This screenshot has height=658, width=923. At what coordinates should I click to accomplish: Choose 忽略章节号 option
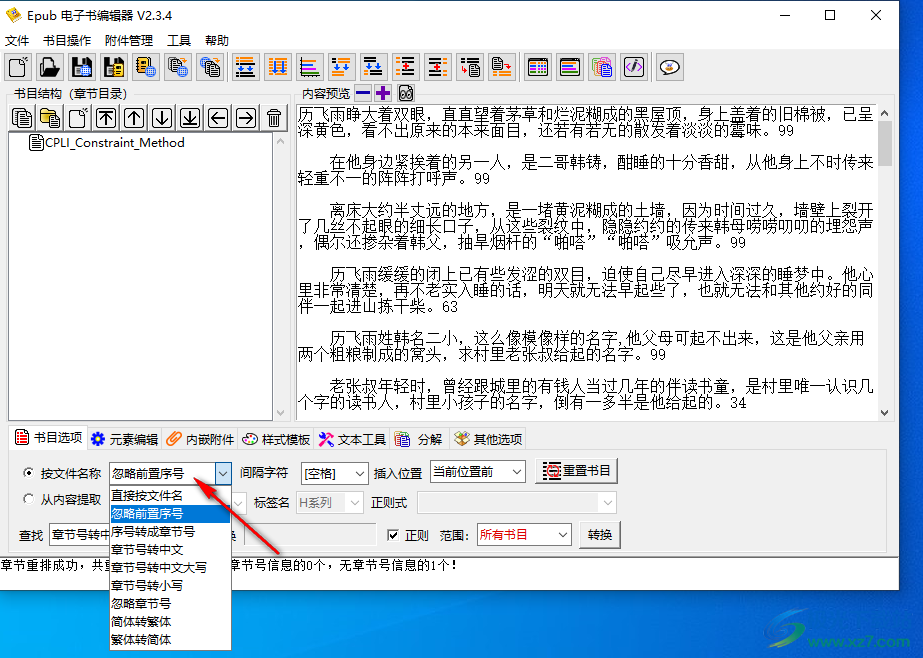[170, 603]
